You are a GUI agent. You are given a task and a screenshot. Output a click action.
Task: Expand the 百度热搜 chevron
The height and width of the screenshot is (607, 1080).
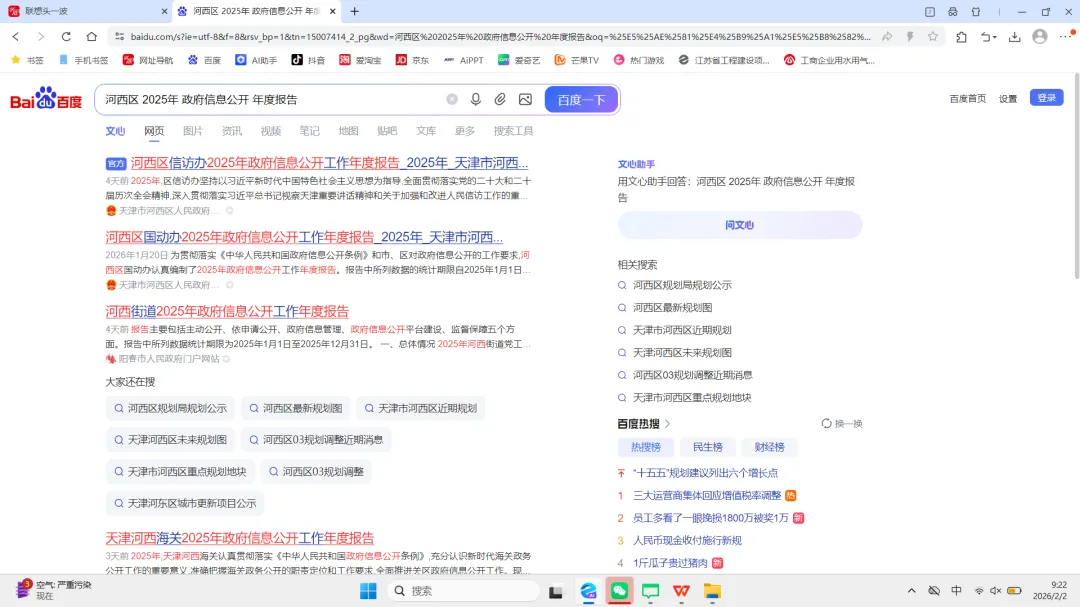point(667,424)
